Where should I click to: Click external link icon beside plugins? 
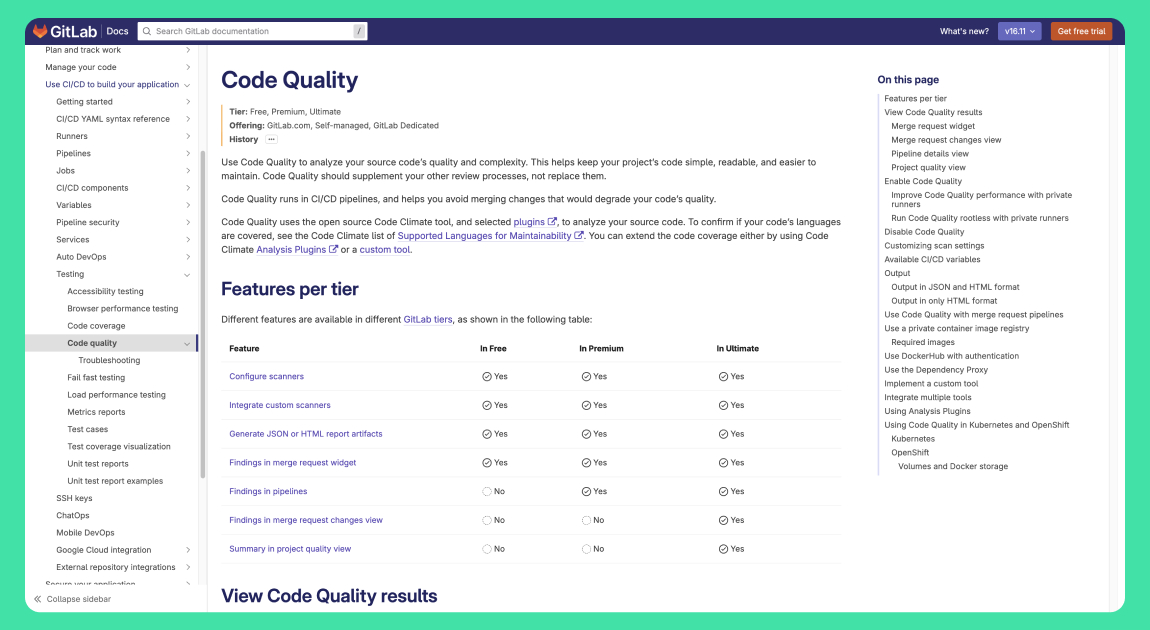[552, 222]
